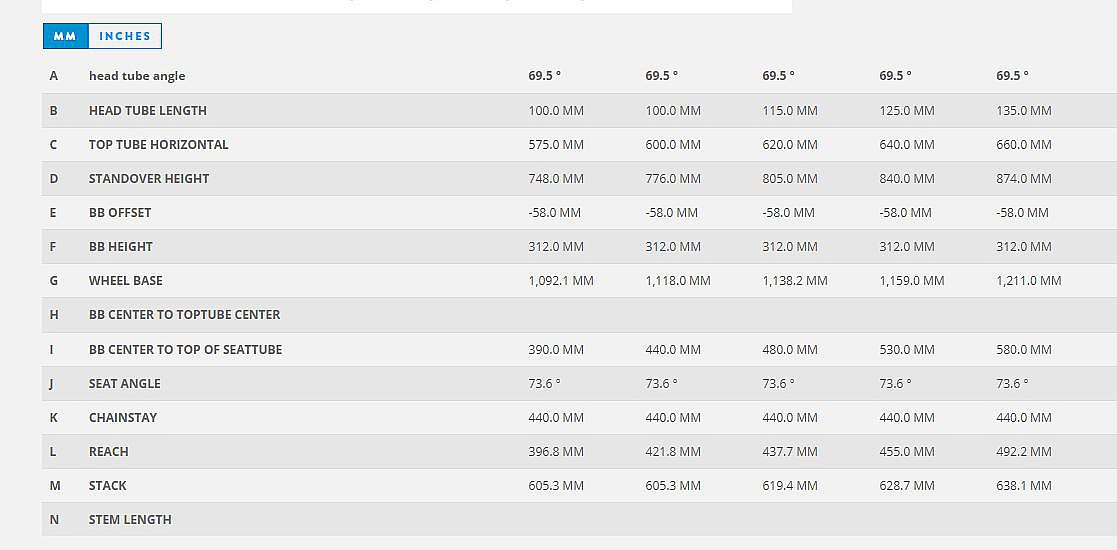The image size is (1117, 550).
Task: Switch units to INCHES
Action: click(x=125, y=36)
